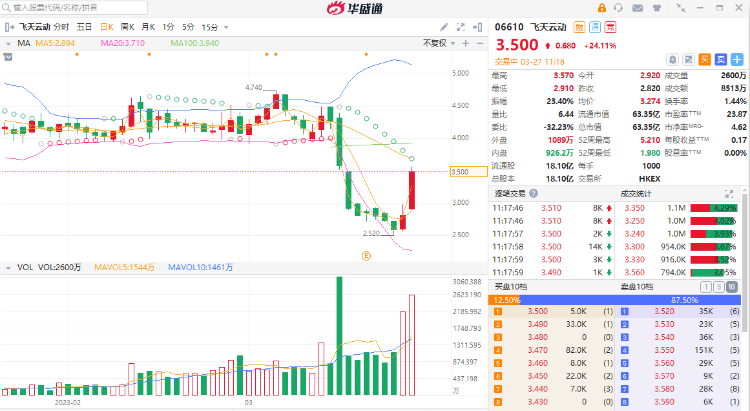Collapse the left panel sidebar icon

pos(9,27)
